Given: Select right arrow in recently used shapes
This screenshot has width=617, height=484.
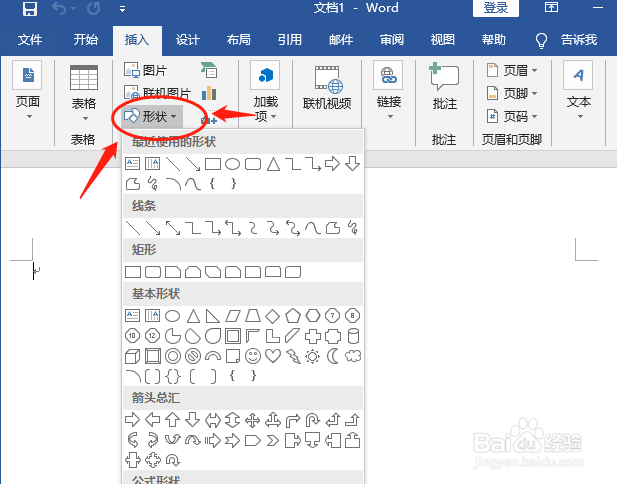Looking at the screenshot, I should click(x=333, y=164).
